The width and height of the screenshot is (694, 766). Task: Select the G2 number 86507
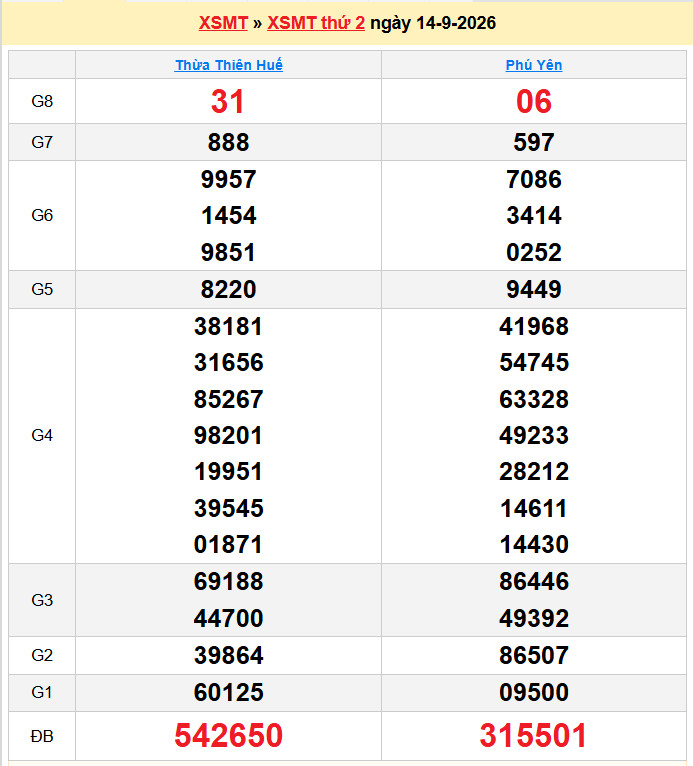point(534,655)
